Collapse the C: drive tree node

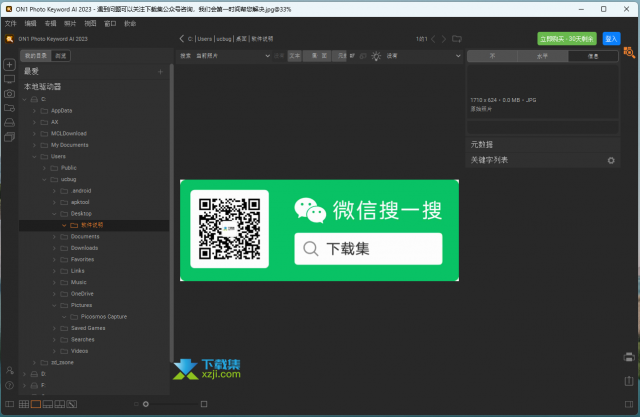point(24,100)
